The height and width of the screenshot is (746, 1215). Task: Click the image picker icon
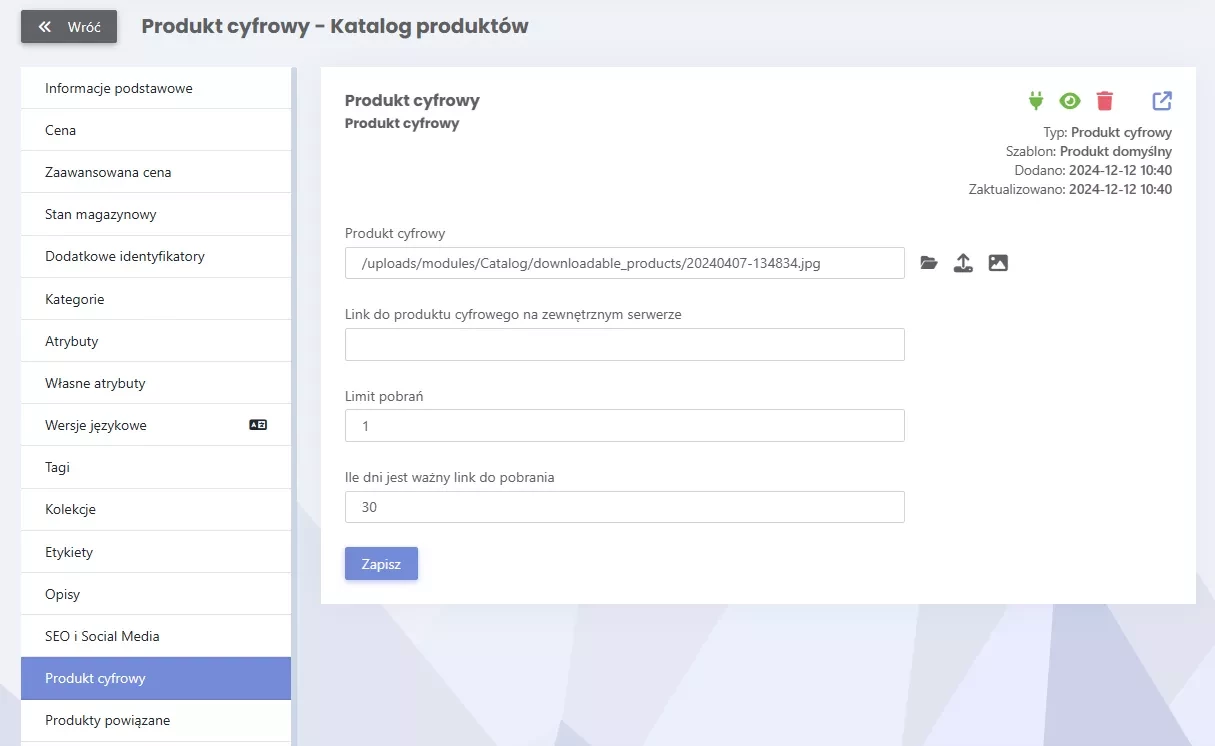click(998, 263)
